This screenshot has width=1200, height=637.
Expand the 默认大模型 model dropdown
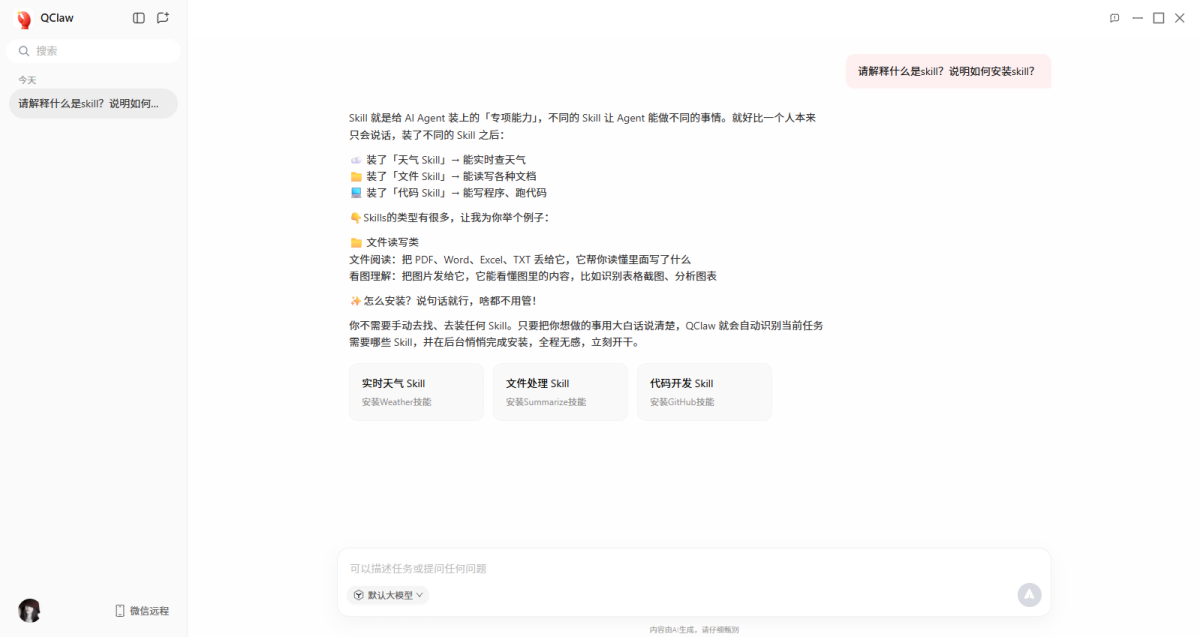tap(389, 595)
